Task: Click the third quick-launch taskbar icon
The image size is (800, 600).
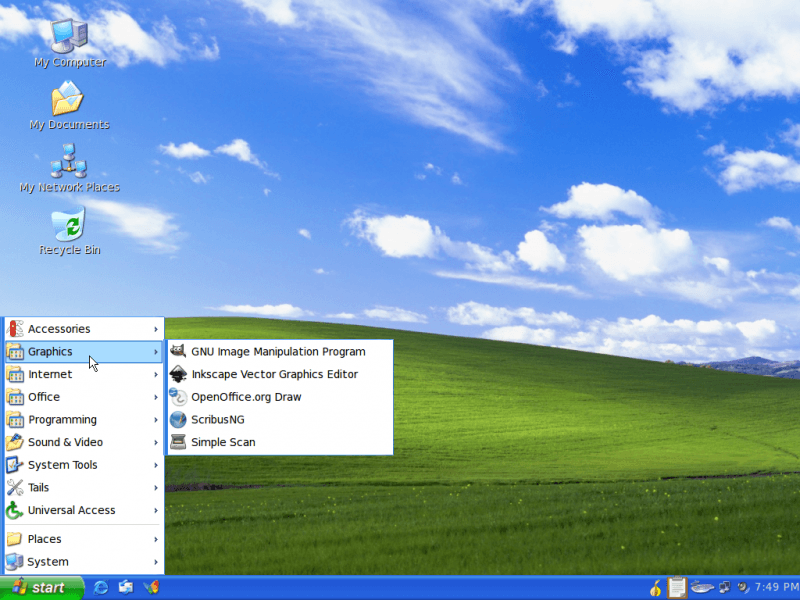Action: tap(151, 588)
